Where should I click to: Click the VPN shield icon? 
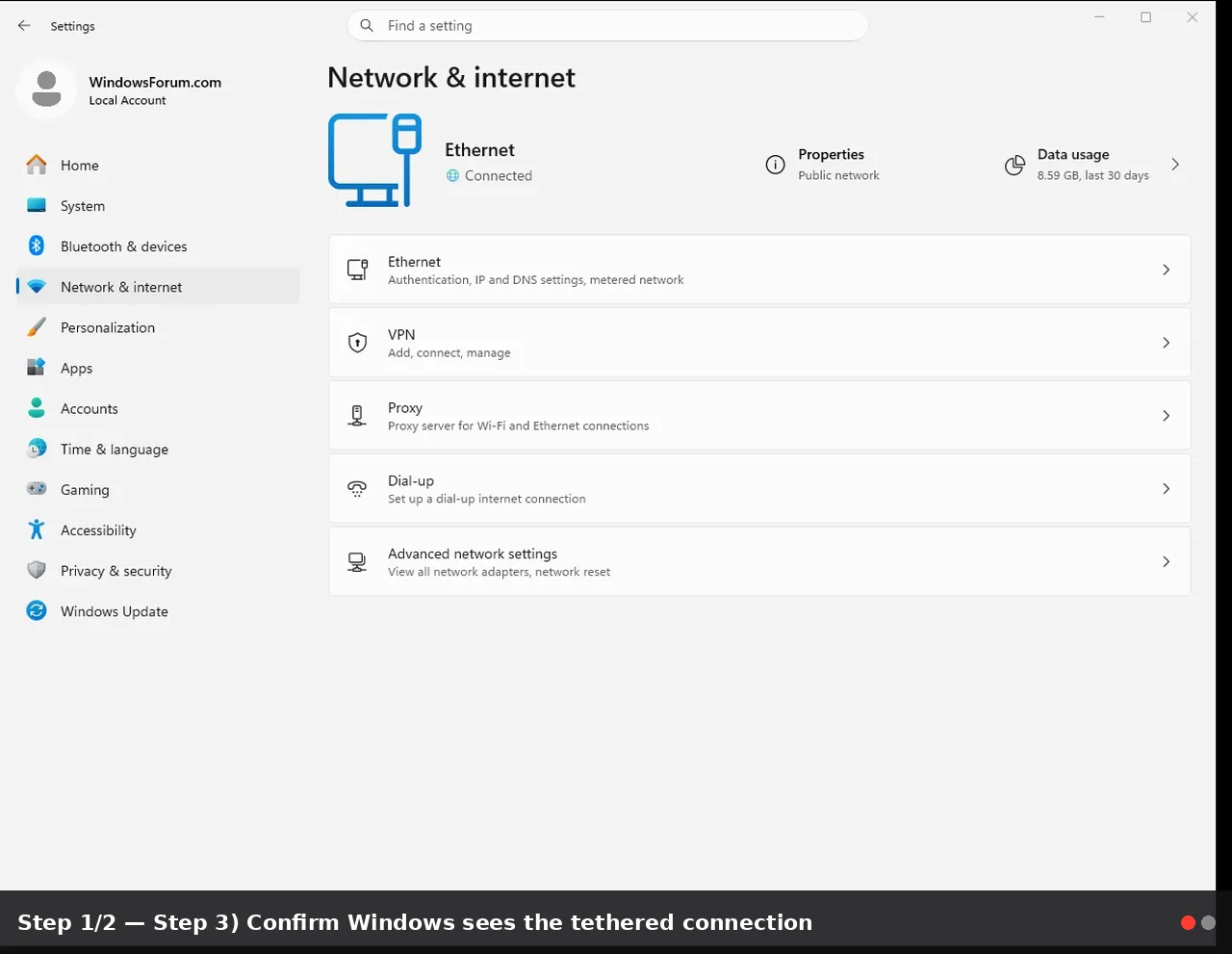[x=357, y=343]
